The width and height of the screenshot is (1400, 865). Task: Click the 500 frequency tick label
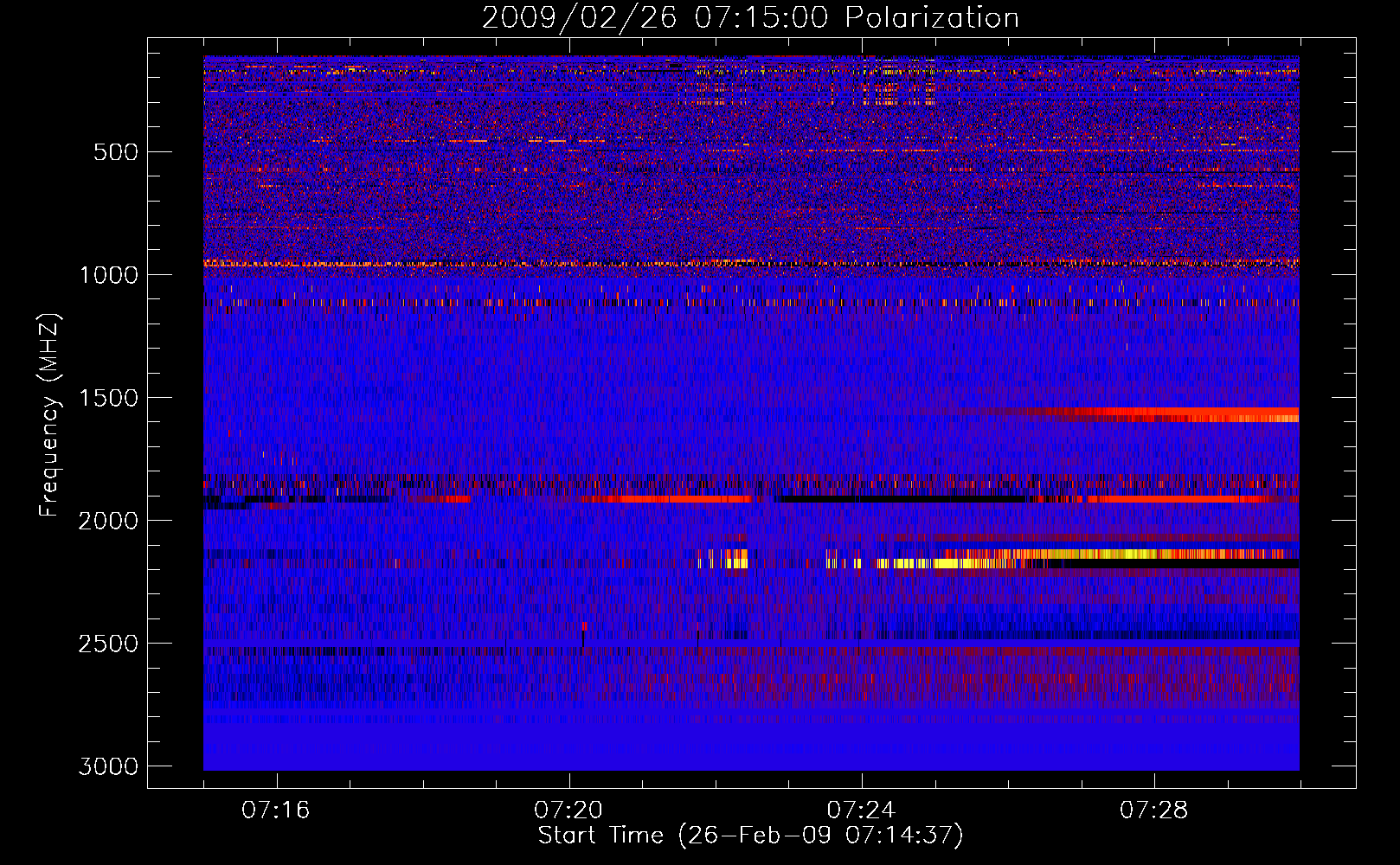pyautogui.click(x=116, y=152)
